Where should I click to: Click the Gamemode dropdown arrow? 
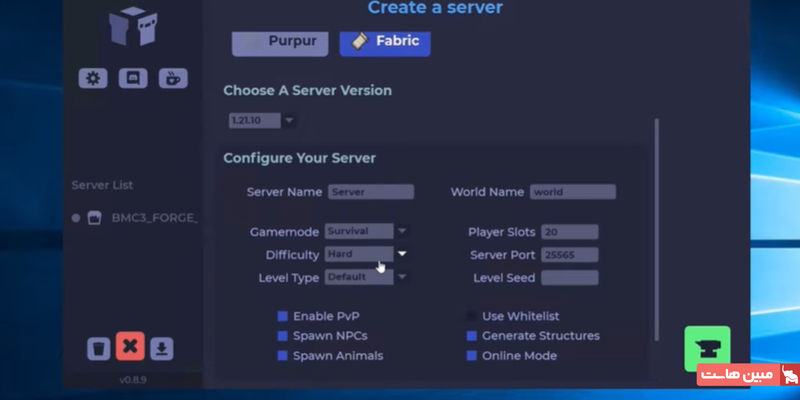coord(402,231)
